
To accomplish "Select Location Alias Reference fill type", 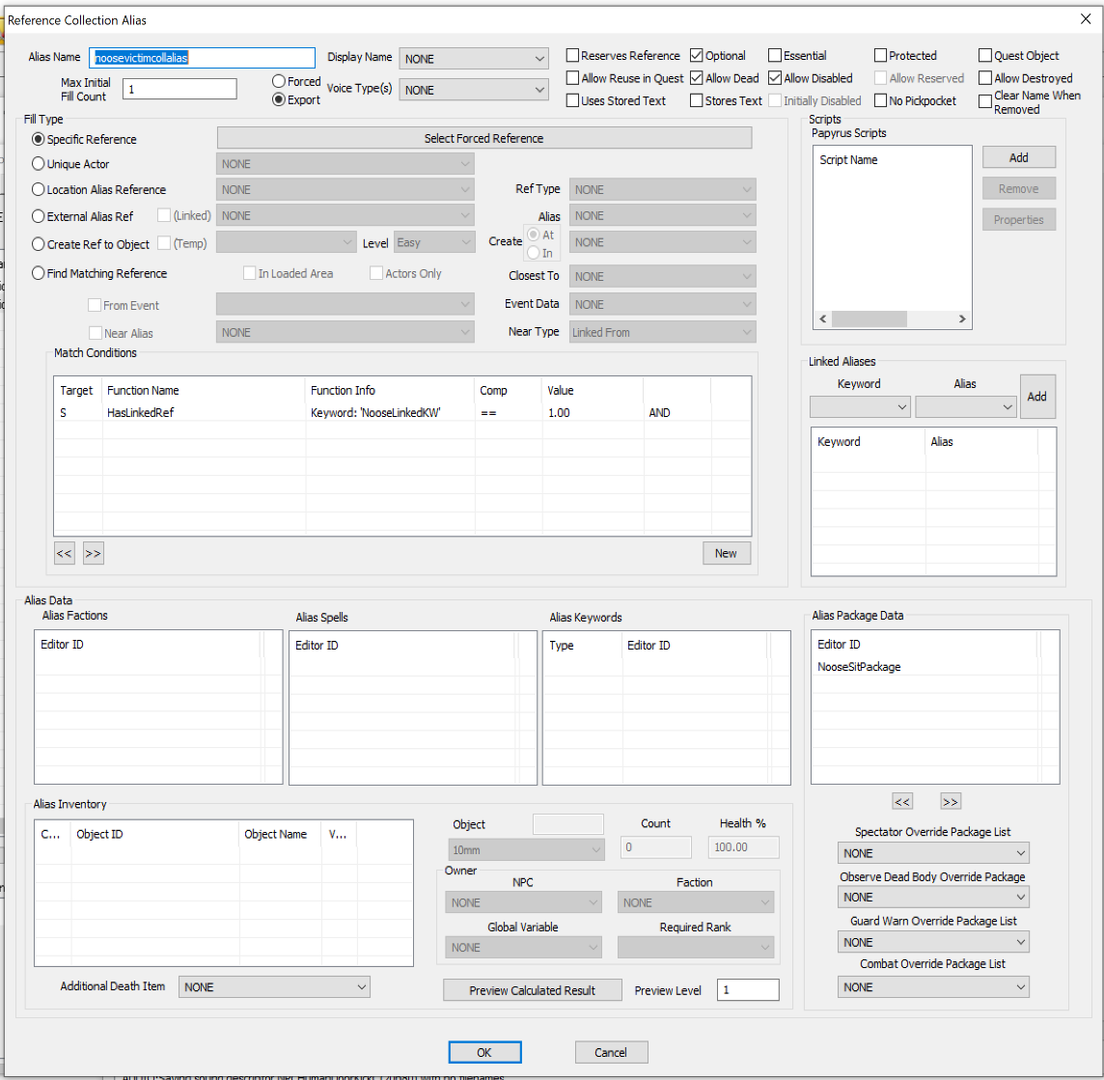I will click(39, 189).
